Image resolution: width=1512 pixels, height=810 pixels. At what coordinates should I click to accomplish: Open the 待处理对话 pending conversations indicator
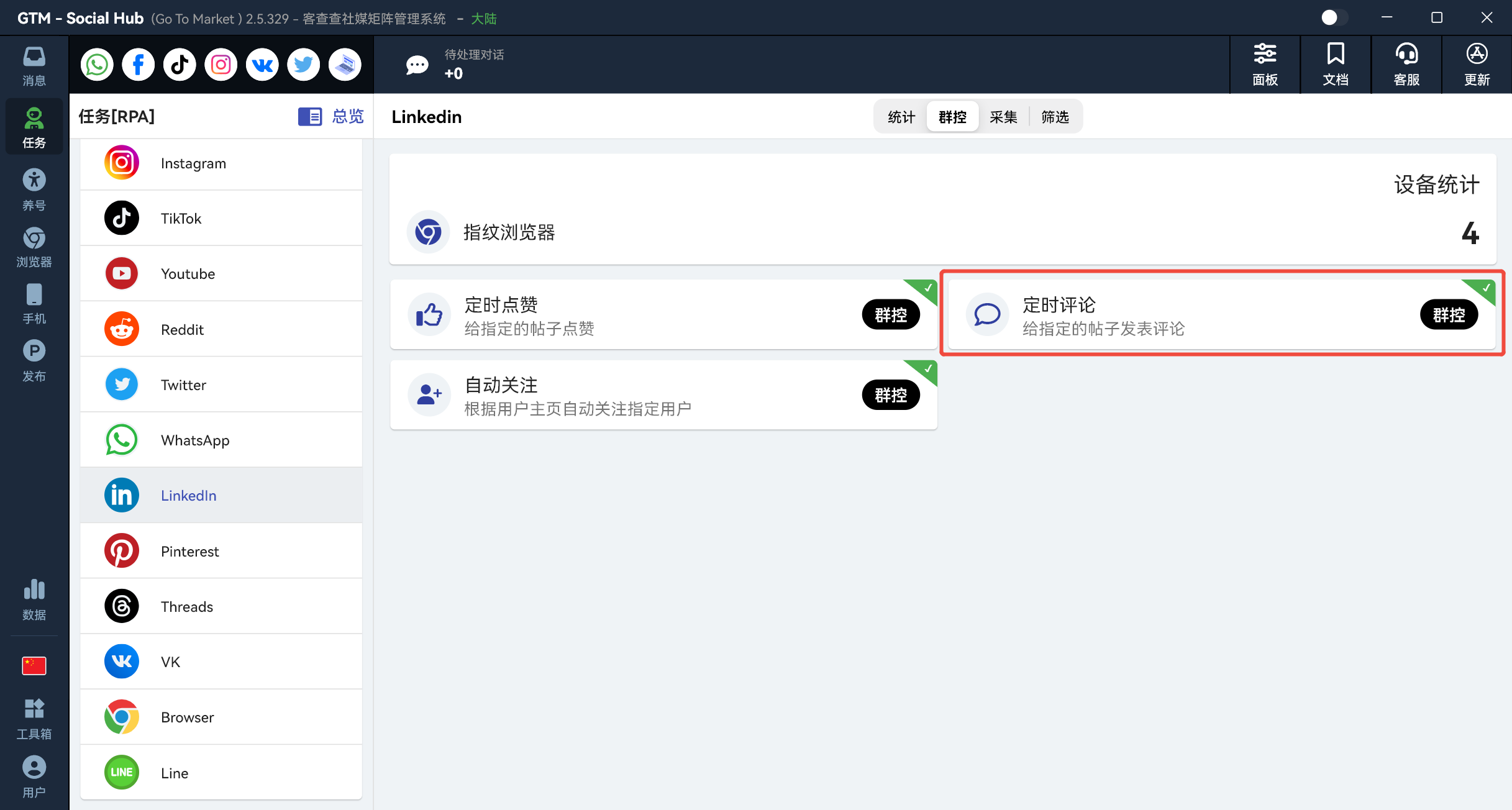tap(455, 65)
